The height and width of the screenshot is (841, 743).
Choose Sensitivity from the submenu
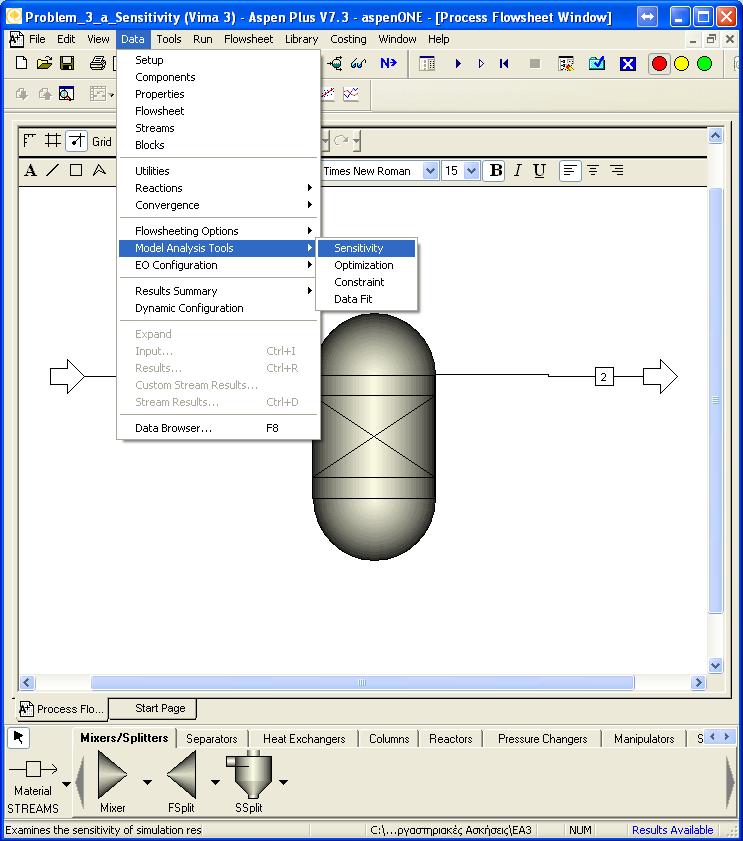[366, 248]
